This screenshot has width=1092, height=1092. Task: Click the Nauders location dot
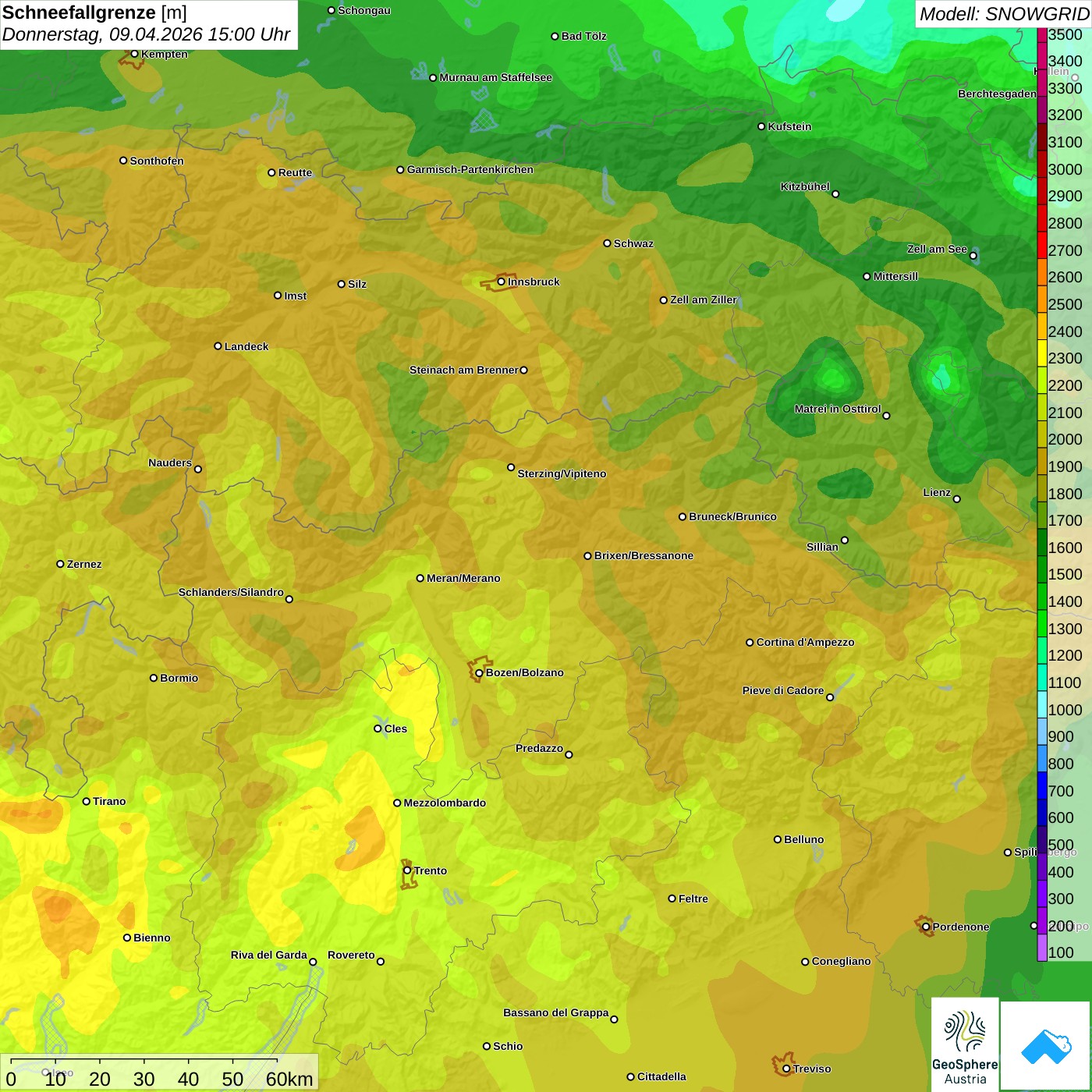click(198, 470)
